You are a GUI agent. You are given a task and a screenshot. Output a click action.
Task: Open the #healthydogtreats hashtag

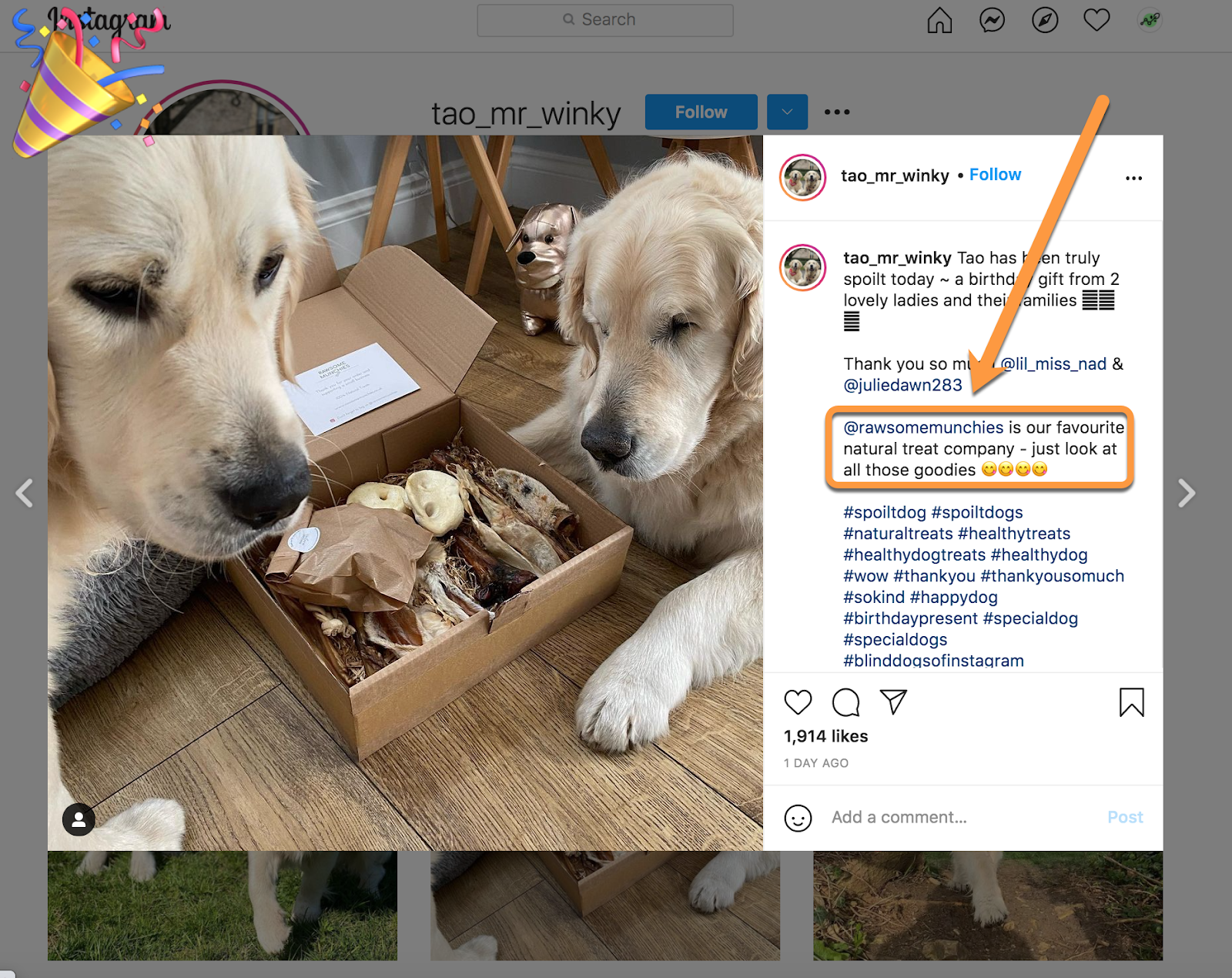point(914,554)
